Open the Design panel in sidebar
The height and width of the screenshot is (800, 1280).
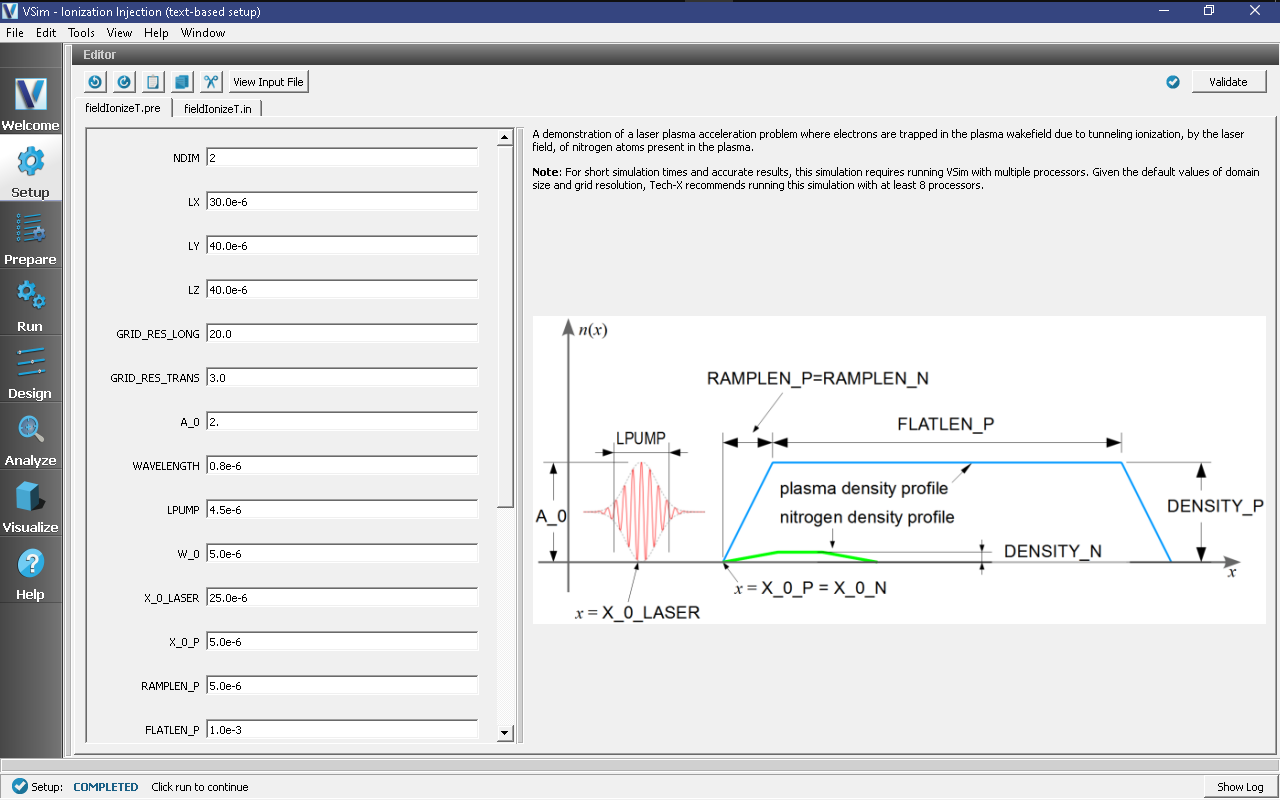tap(30, 370)
